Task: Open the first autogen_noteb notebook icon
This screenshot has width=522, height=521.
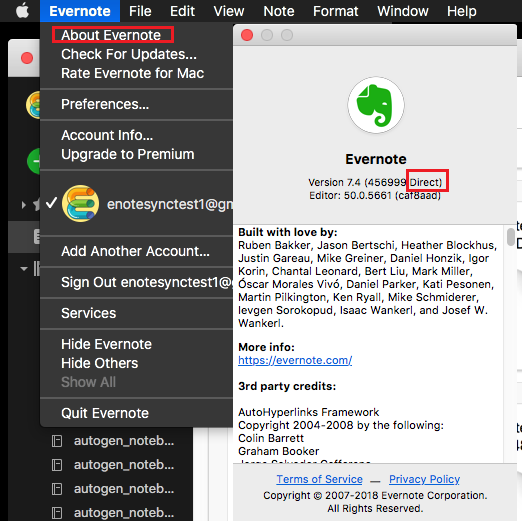Action: tap(57, 441)
